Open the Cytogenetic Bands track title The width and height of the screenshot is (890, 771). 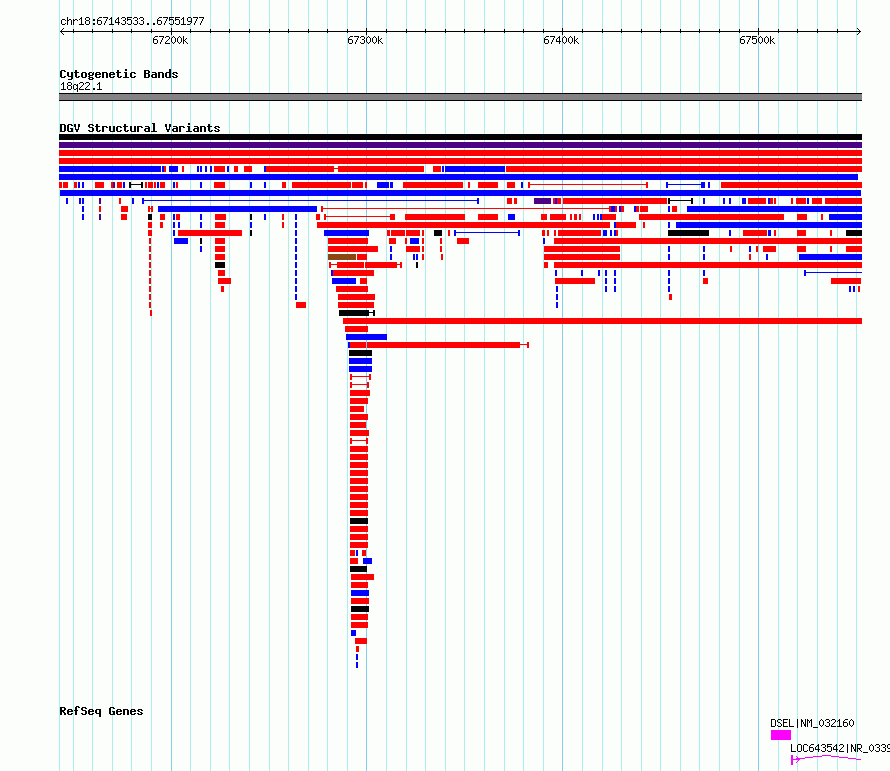(119, 74)
